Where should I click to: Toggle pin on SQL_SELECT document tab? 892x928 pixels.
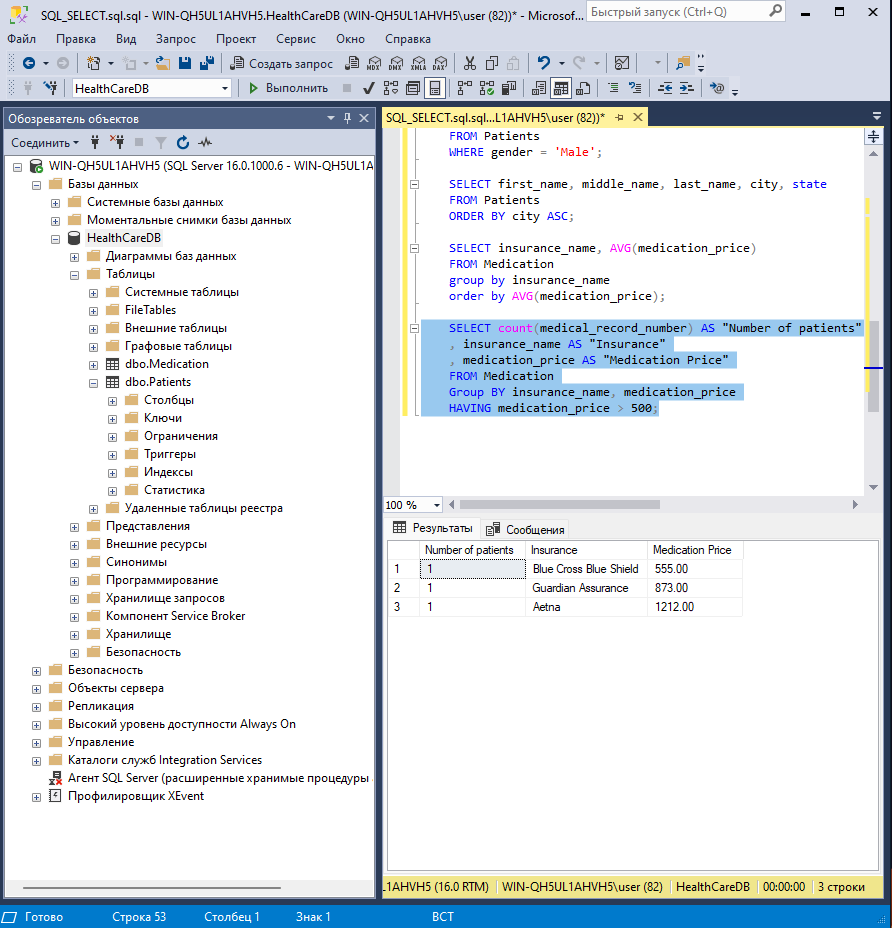tap(620, 117)
